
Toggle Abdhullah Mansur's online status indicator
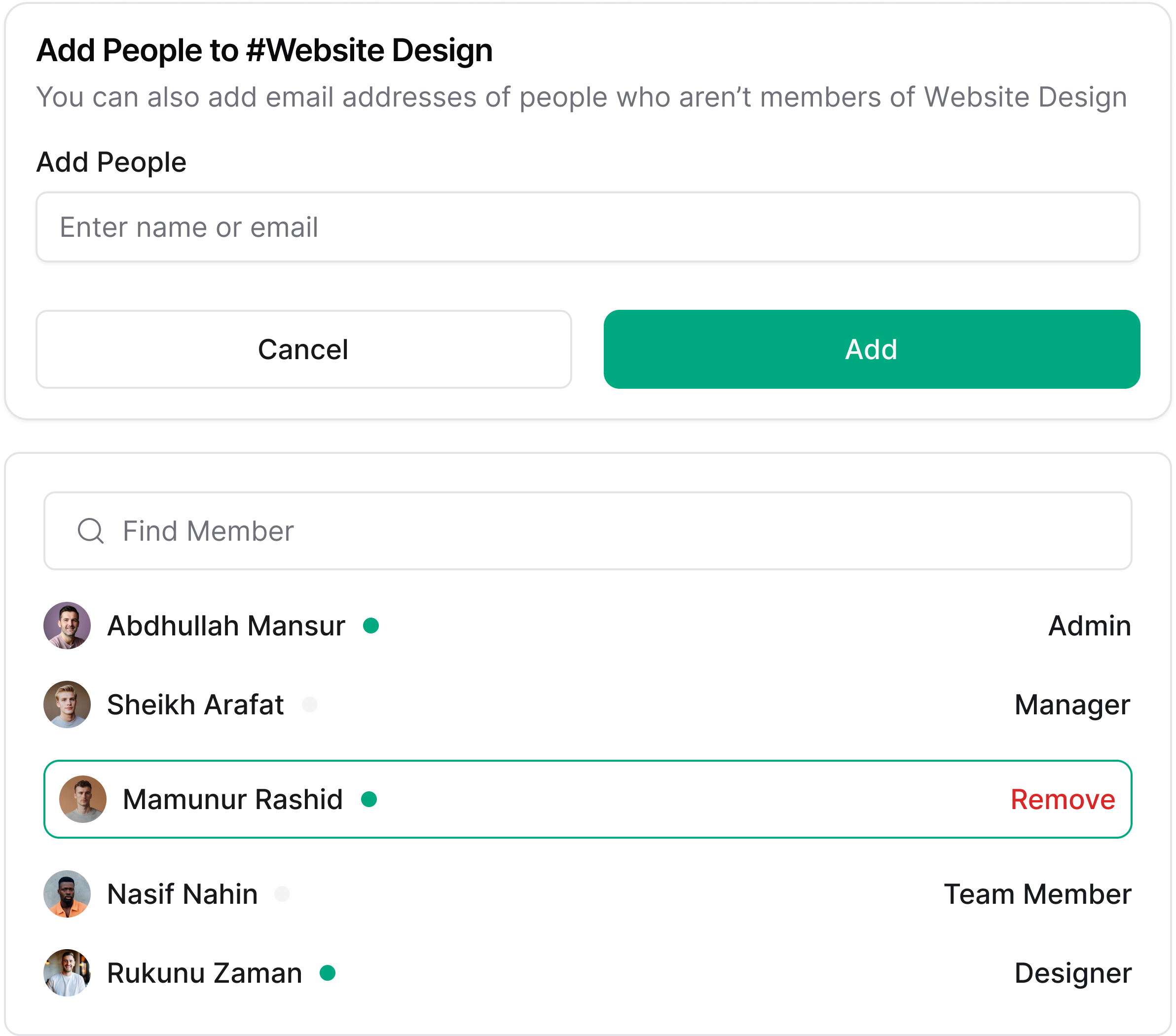click(x=371, y=626)
